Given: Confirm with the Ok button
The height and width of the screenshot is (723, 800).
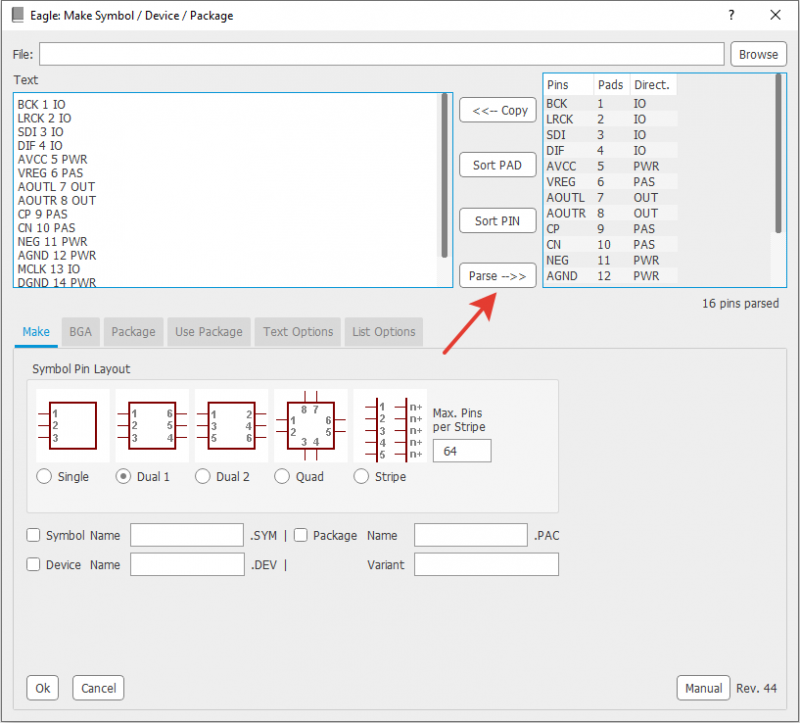Looking at the screenshot, I should click(42, 688).
